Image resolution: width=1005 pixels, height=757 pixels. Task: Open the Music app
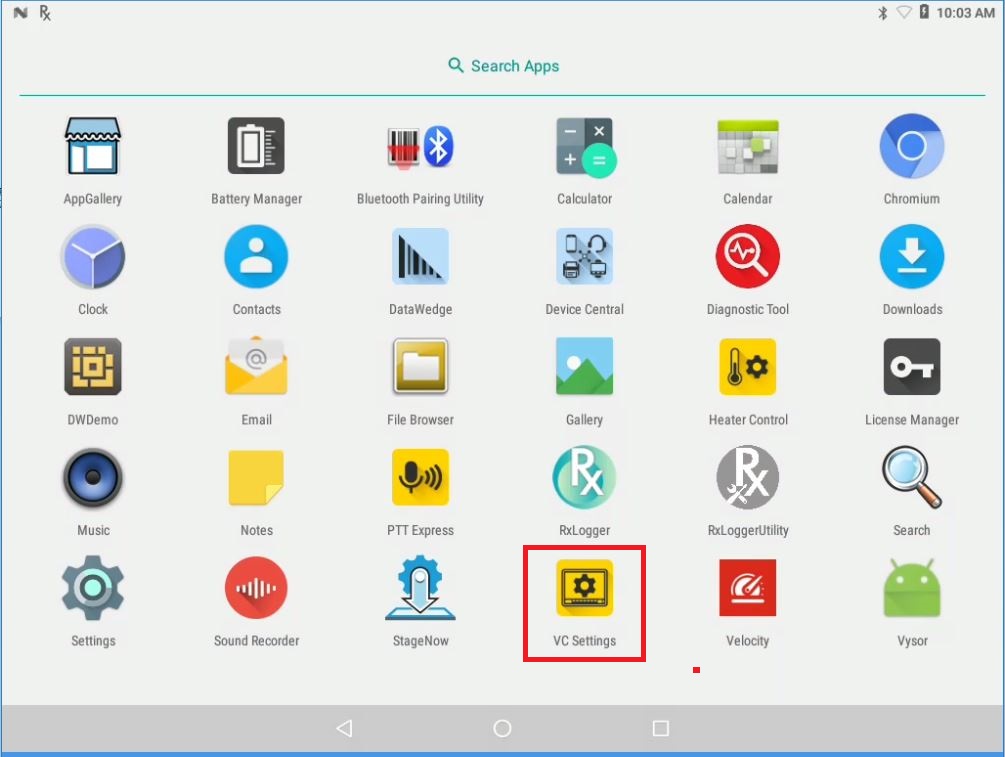coord(93,478)
